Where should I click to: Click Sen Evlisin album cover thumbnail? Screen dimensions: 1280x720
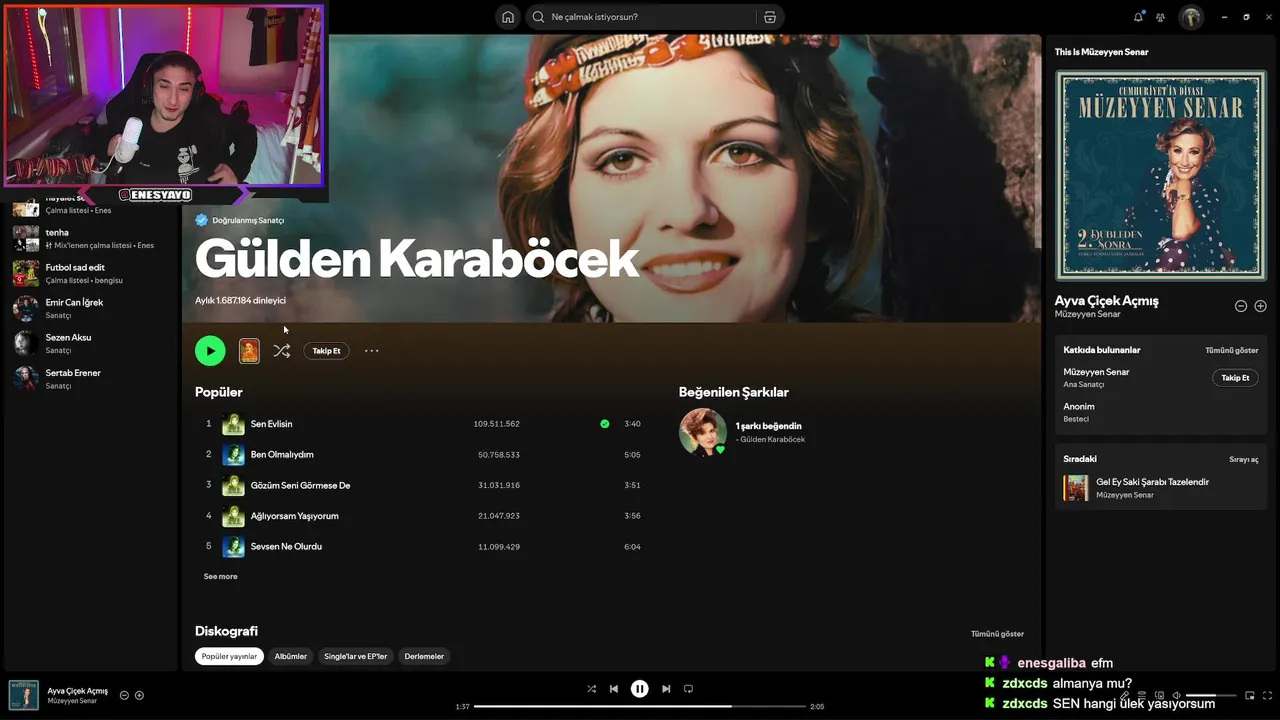click(233, 424)
